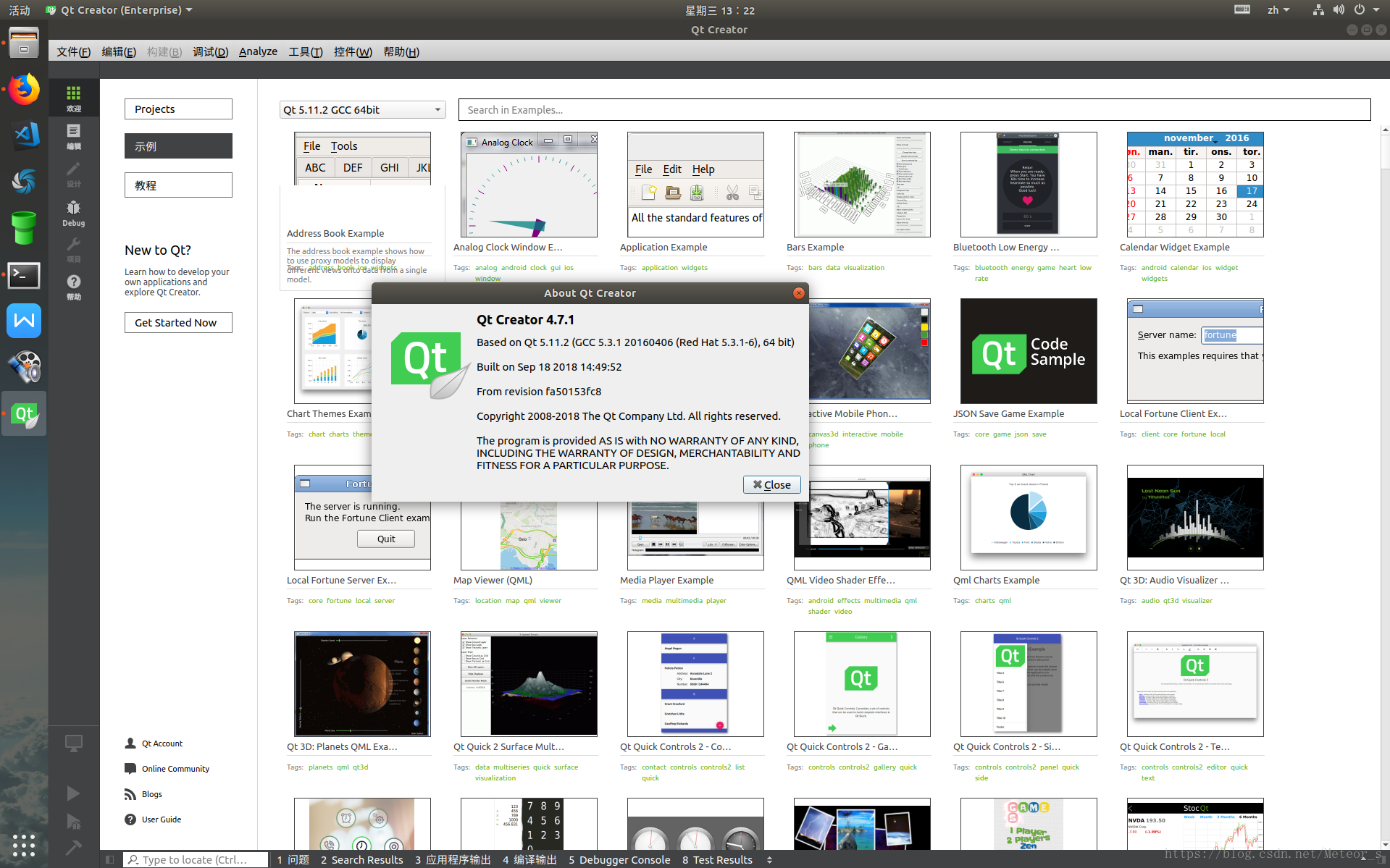
Task: Show the 应用程序输出 output pane
Action: coord(453,860)
